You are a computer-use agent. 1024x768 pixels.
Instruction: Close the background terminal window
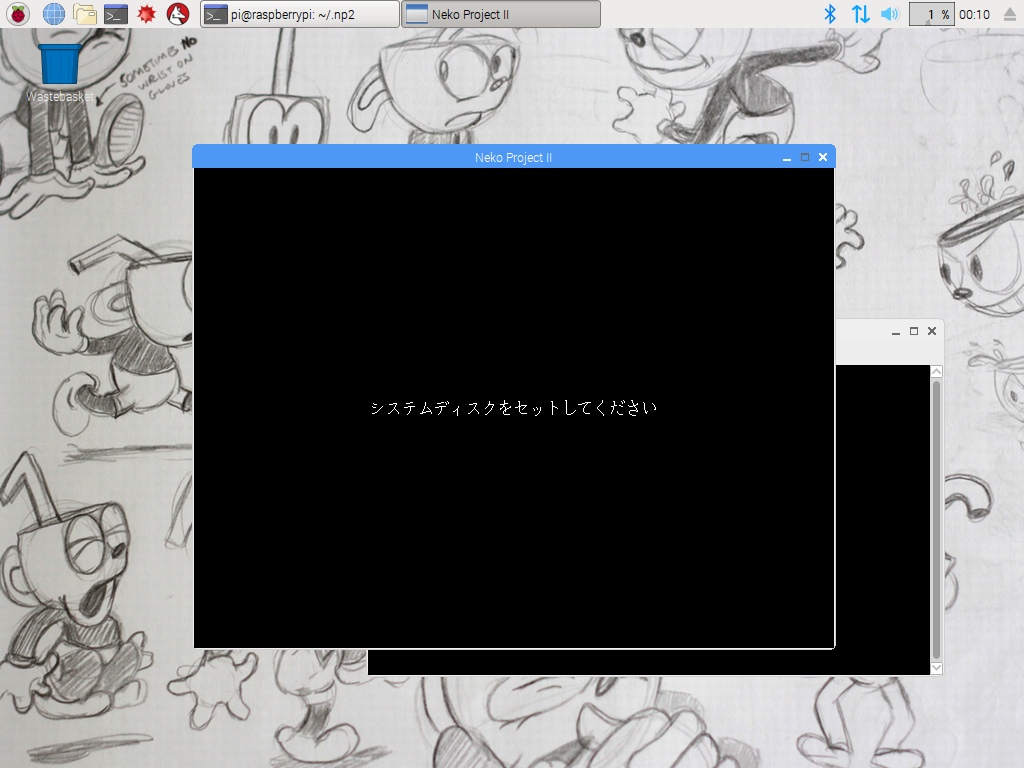point(932,331)
